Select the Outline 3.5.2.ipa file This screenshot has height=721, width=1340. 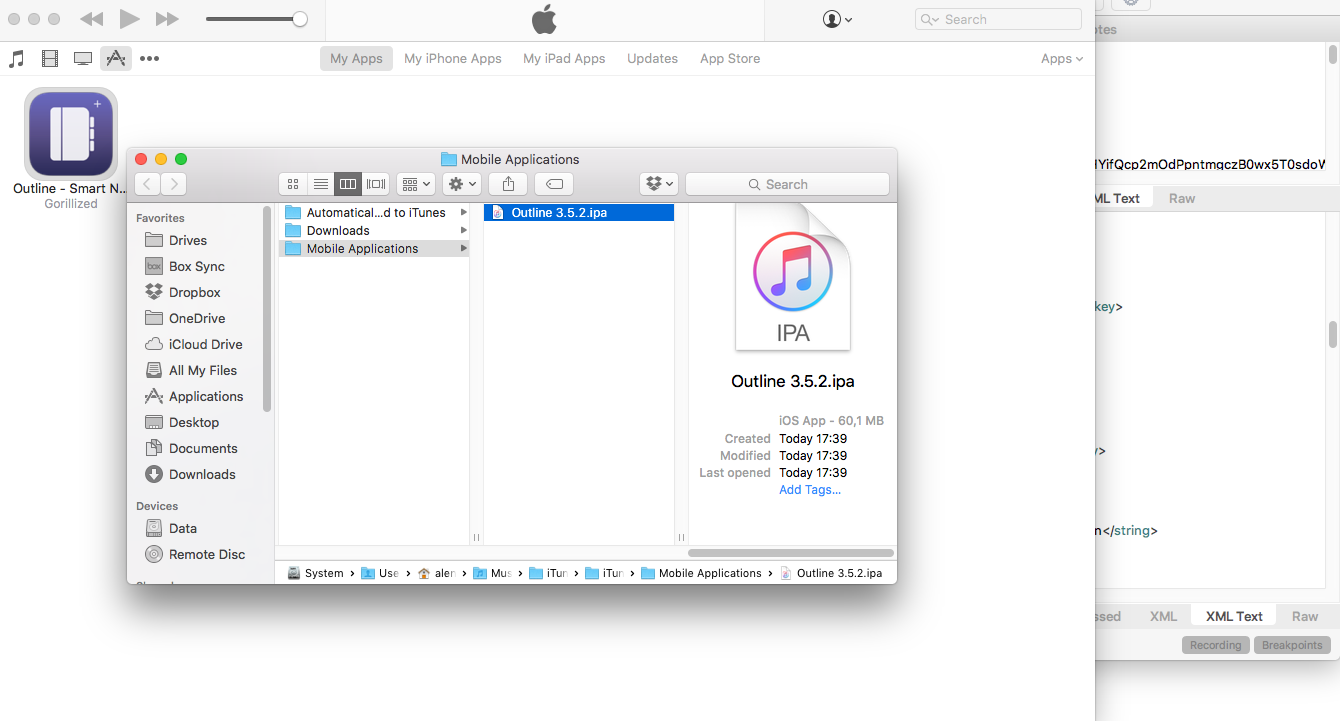click(579, 212)
